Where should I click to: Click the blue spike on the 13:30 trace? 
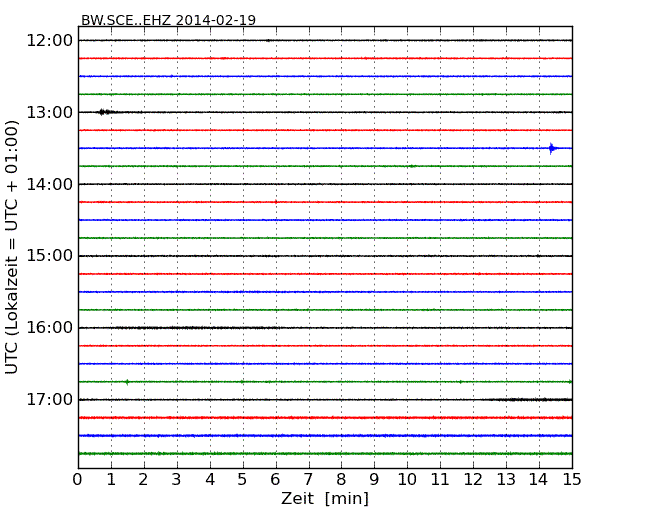tap(551, 148)
